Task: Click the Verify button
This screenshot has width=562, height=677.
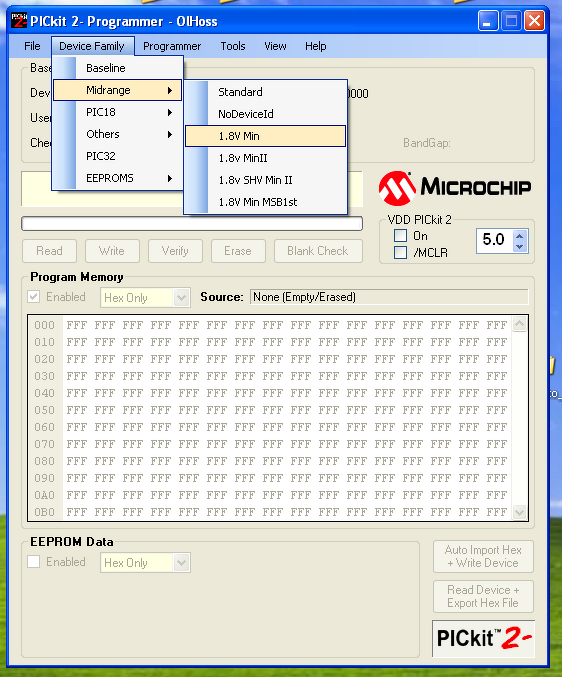Action: pos(175,251)
